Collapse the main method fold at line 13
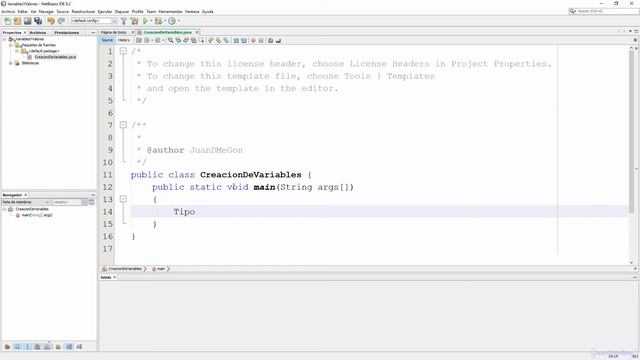The image size is (640, 360). (123, 199)
